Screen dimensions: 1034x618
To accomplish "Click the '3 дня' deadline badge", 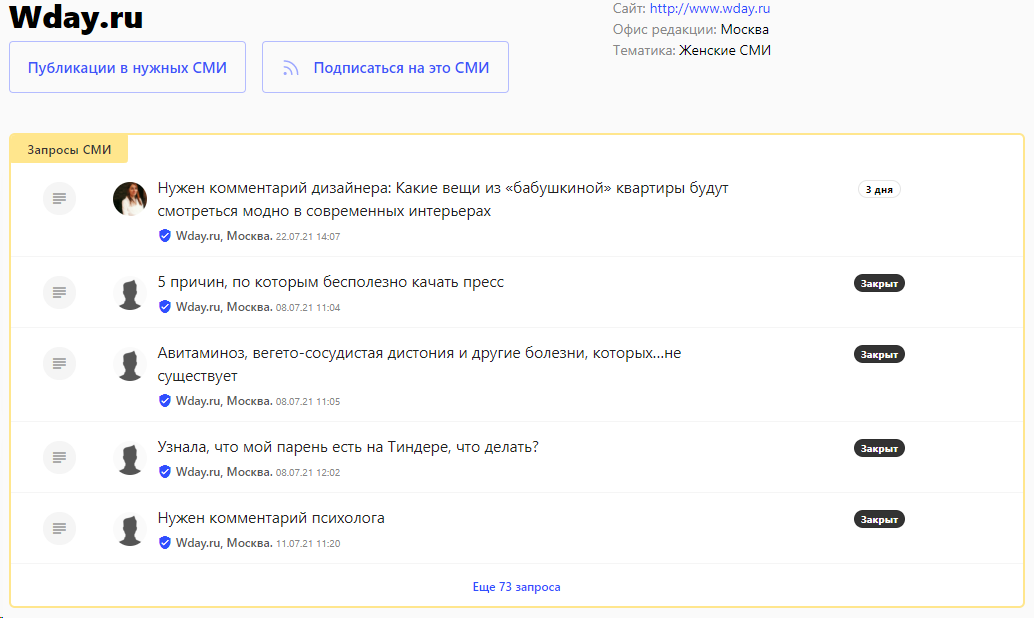I will 879,189.
